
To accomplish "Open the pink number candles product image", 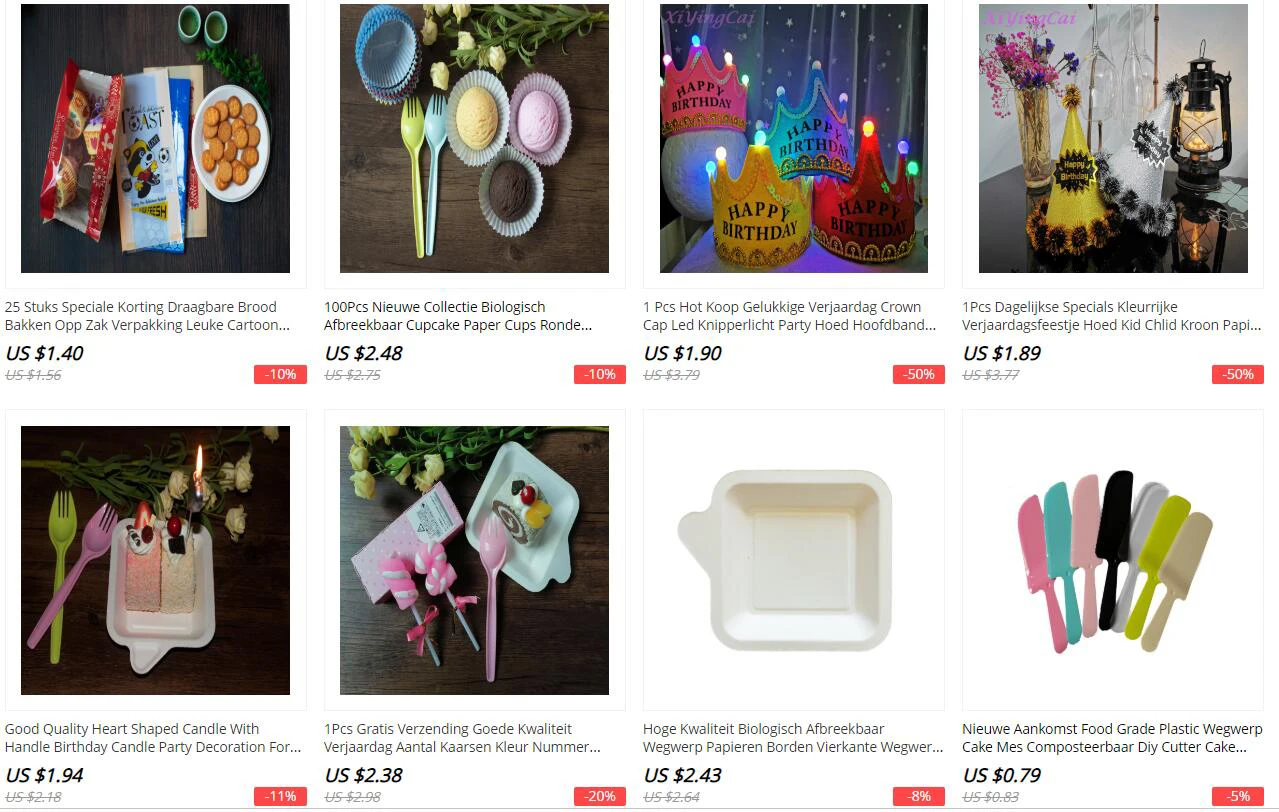I will [x=474, y=560].
